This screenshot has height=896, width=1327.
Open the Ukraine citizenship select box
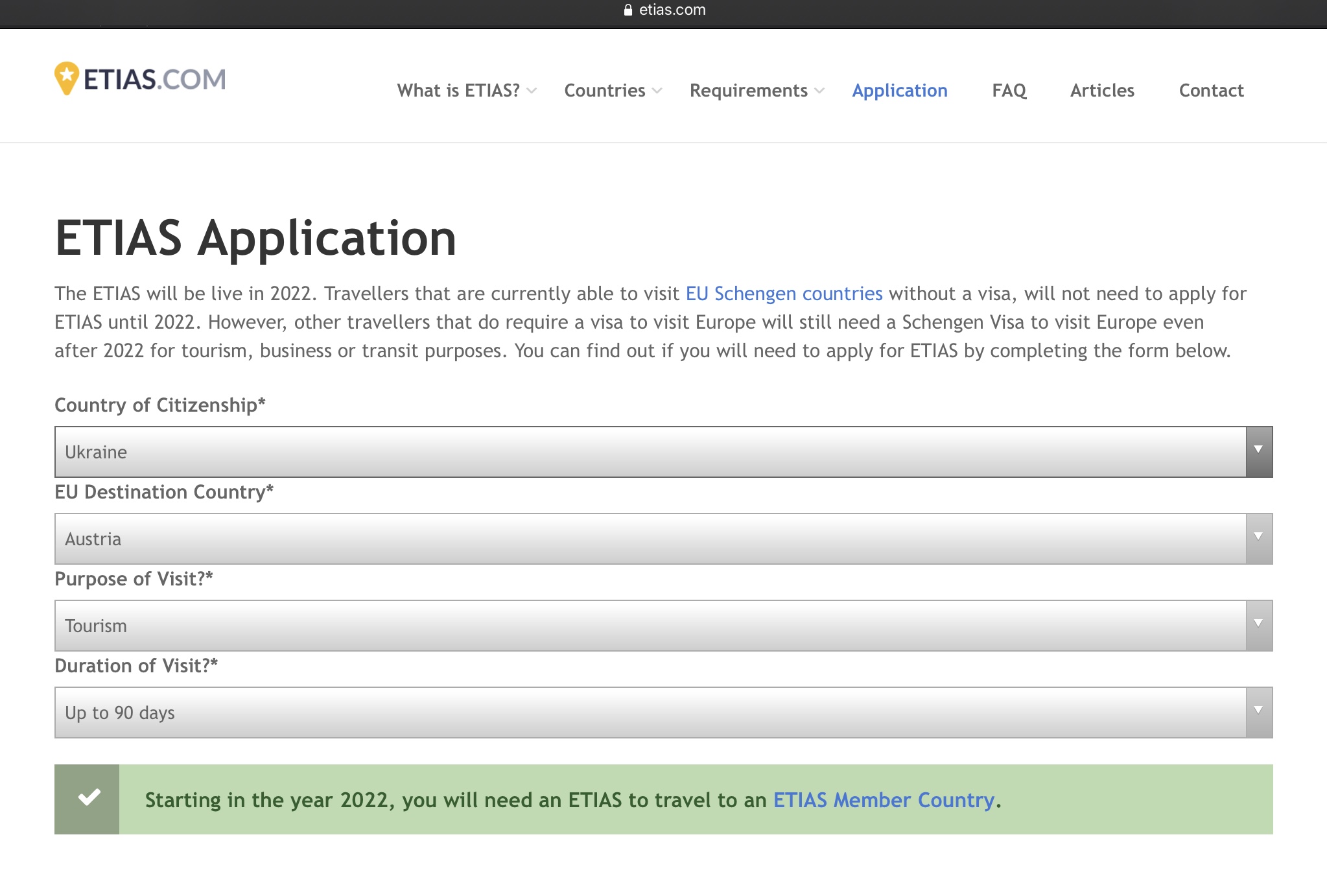pyautogui.click(x=648, y=451)
